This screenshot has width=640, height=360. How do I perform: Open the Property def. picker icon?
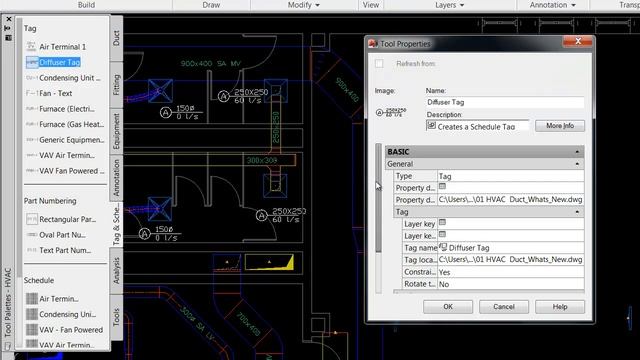pyautogui.click(x=442, y=187)
